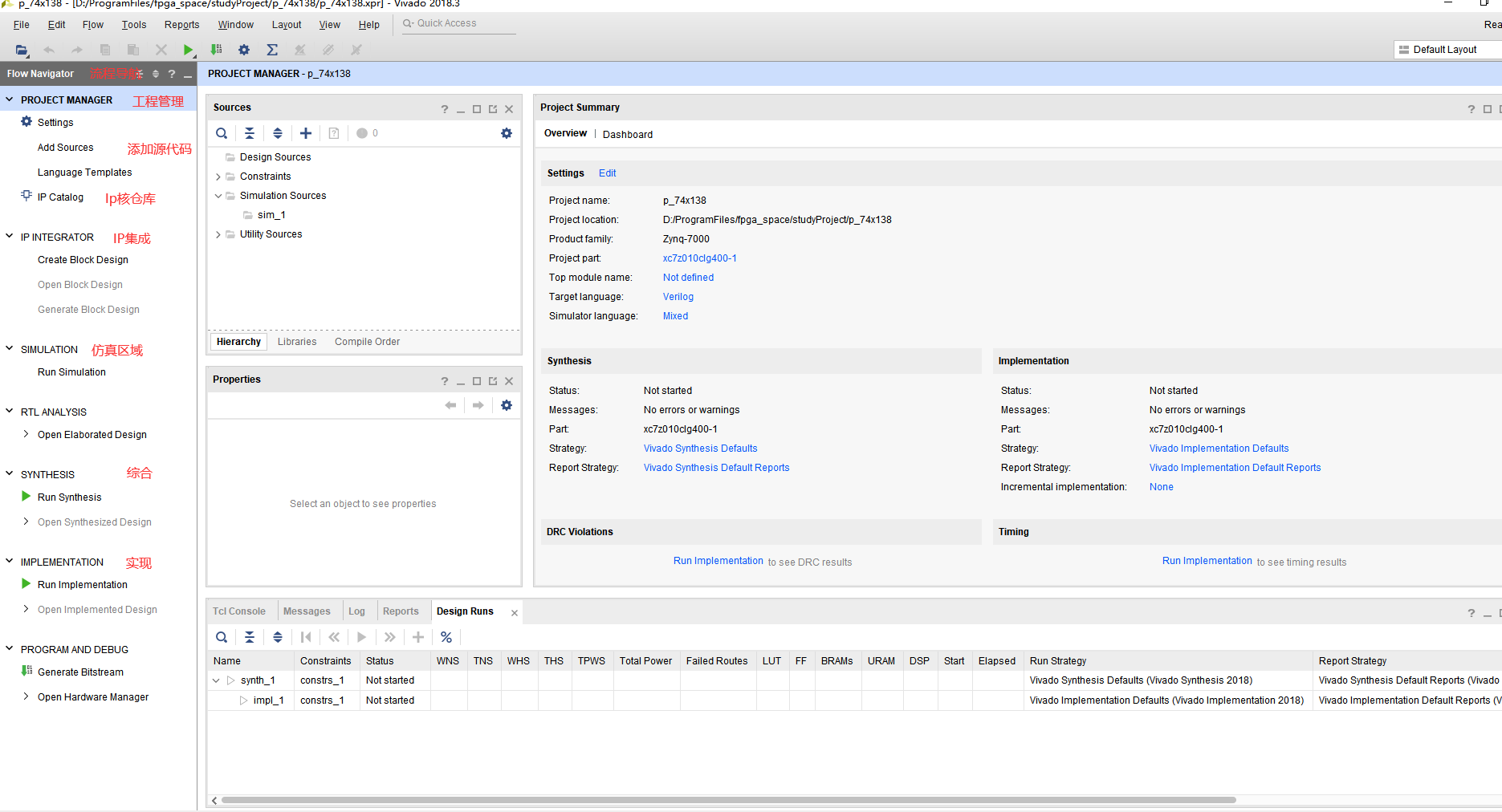
Task: Switch to the Messages tab
Action: [307, 611]
